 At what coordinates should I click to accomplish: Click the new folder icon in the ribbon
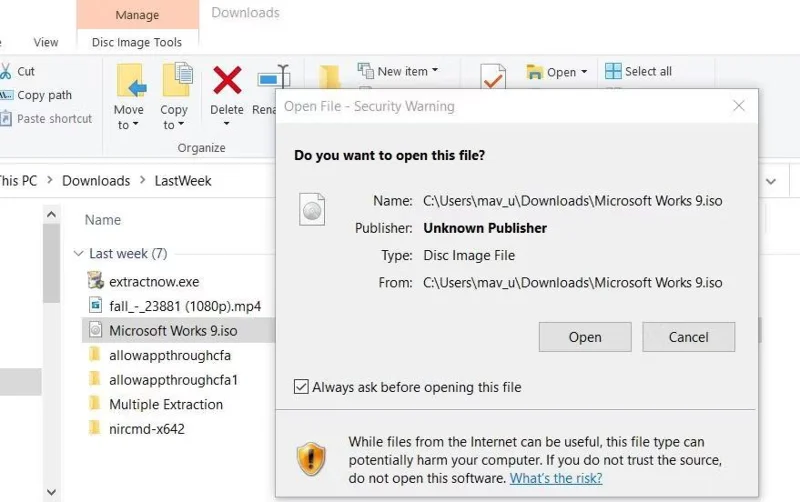point(330,77)
